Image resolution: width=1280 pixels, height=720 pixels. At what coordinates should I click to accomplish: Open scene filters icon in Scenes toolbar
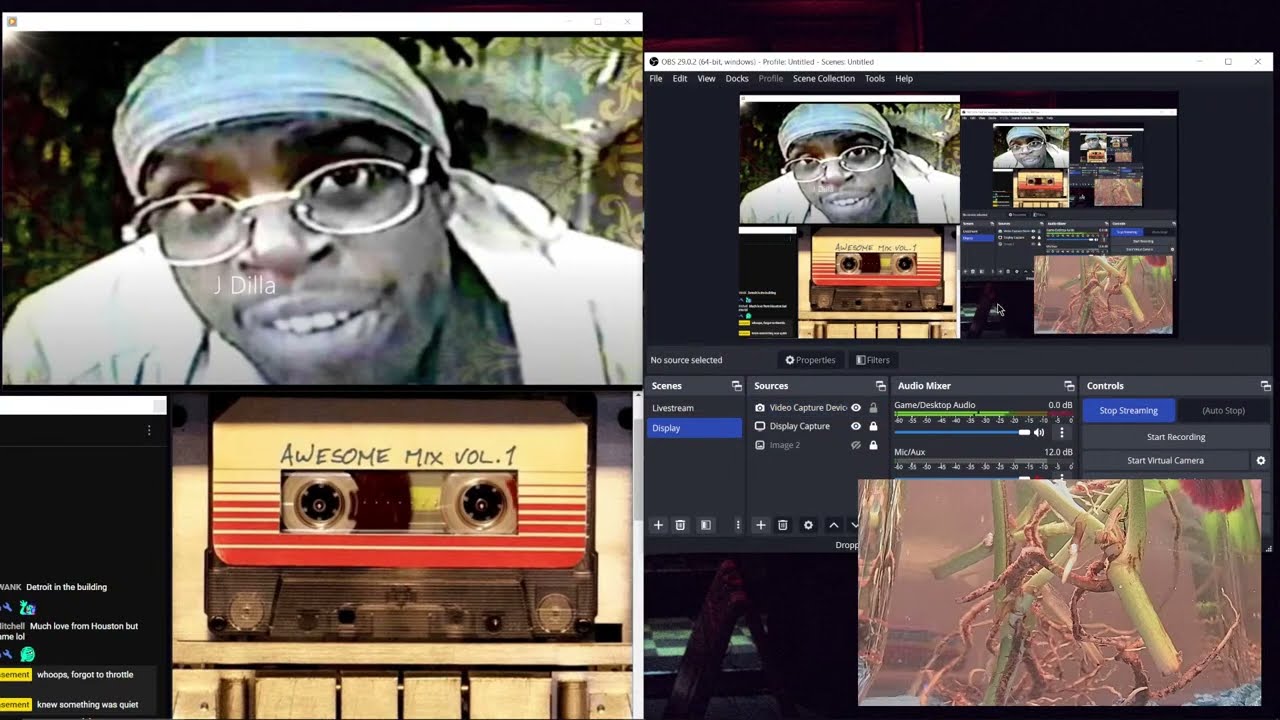(705, 525)
